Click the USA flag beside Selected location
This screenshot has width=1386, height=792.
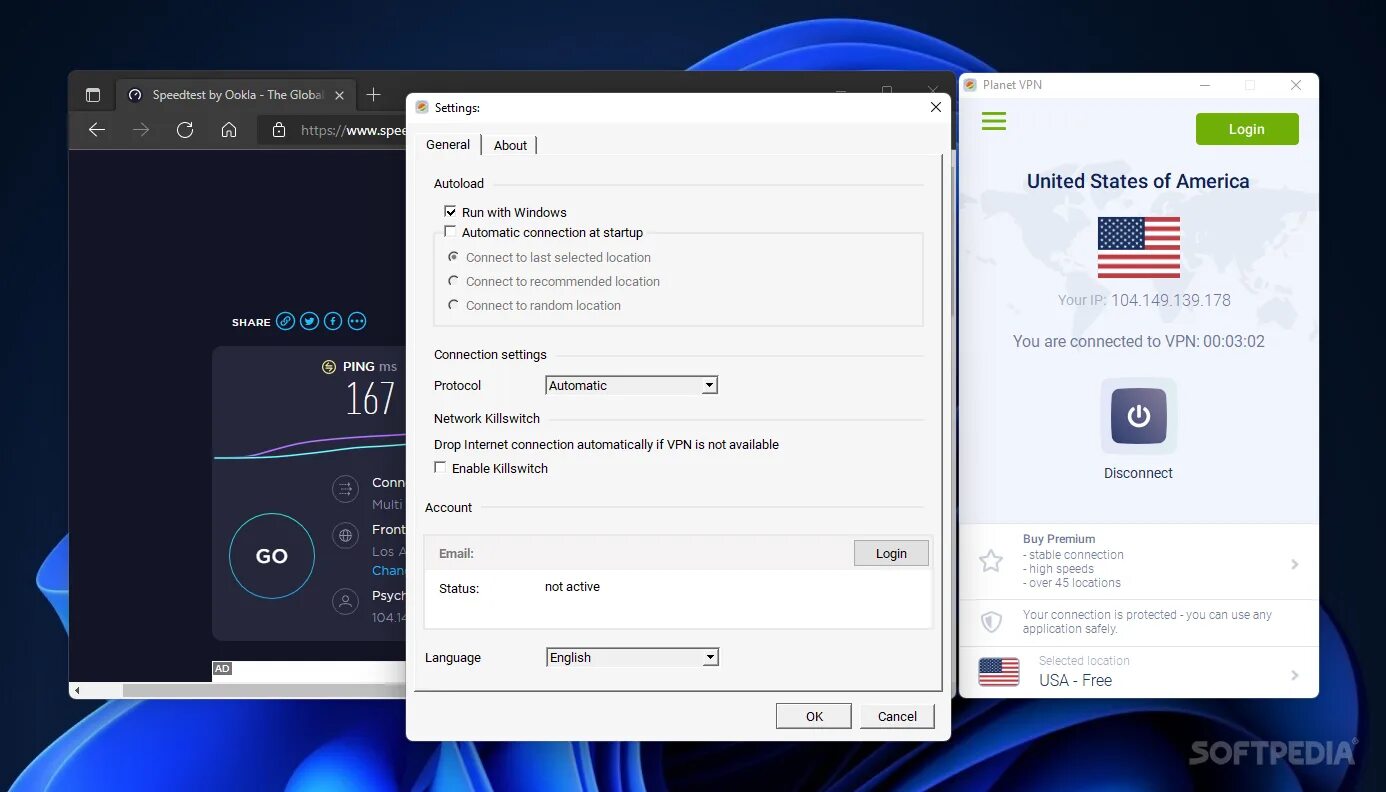pos(999,672)
